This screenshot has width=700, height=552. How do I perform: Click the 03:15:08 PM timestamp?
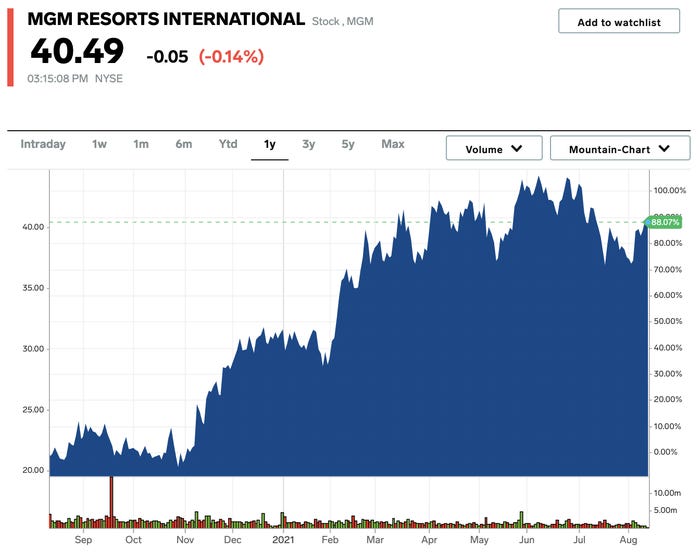[x=58, y=79]
